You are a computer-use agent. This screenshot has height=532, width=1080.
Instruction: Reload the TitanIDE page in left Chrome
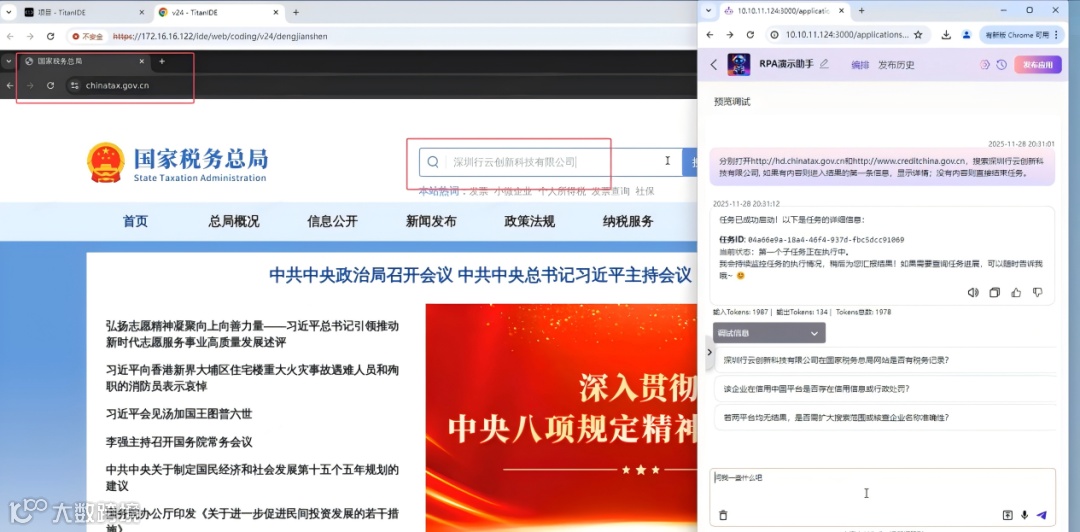coord(50,37)
